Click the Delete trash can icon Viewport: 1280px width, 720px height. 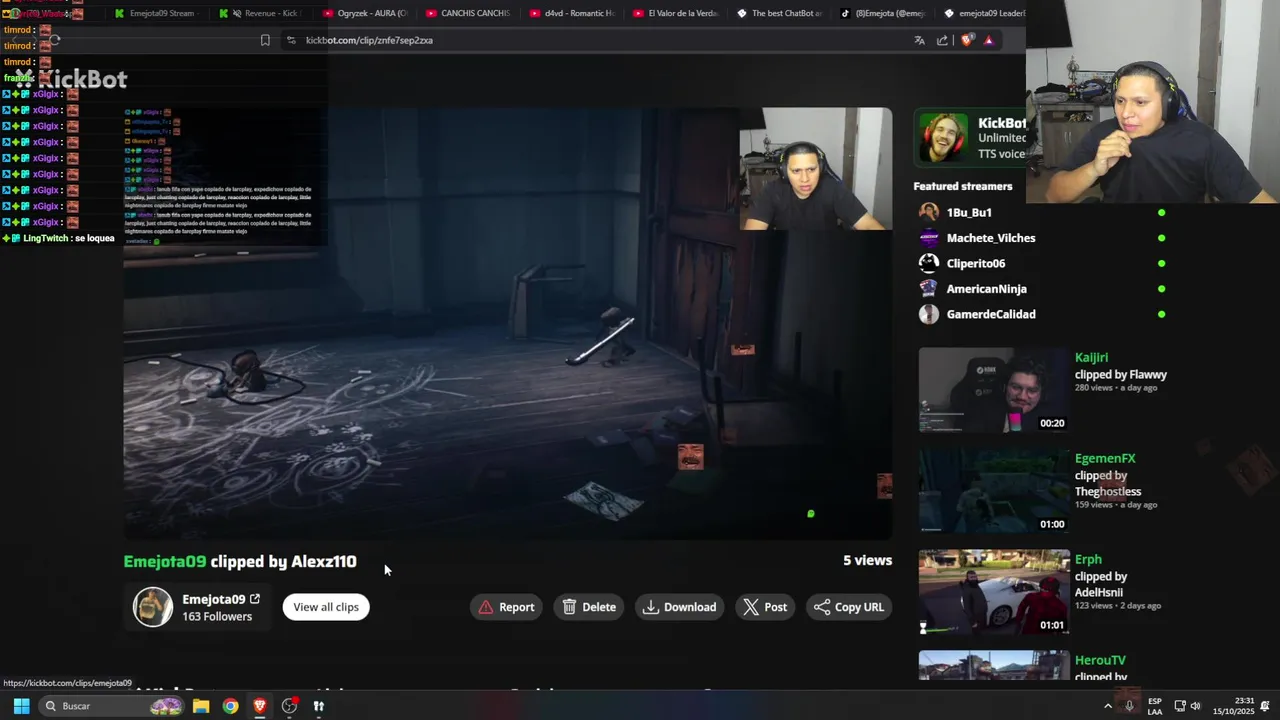(569, 607)
